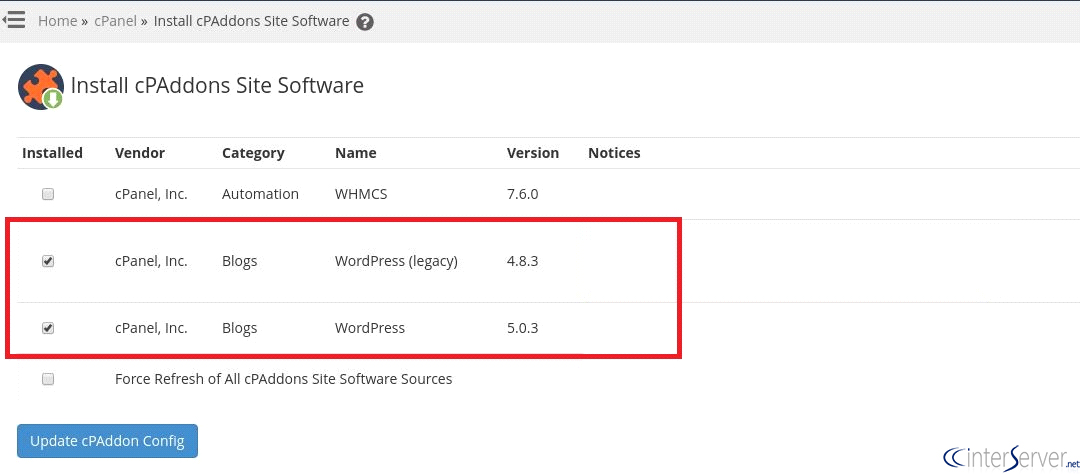The width and height of the screenshot is (1080, 474).
Task: Click Update cPAddon Config button
Action: 107,441
